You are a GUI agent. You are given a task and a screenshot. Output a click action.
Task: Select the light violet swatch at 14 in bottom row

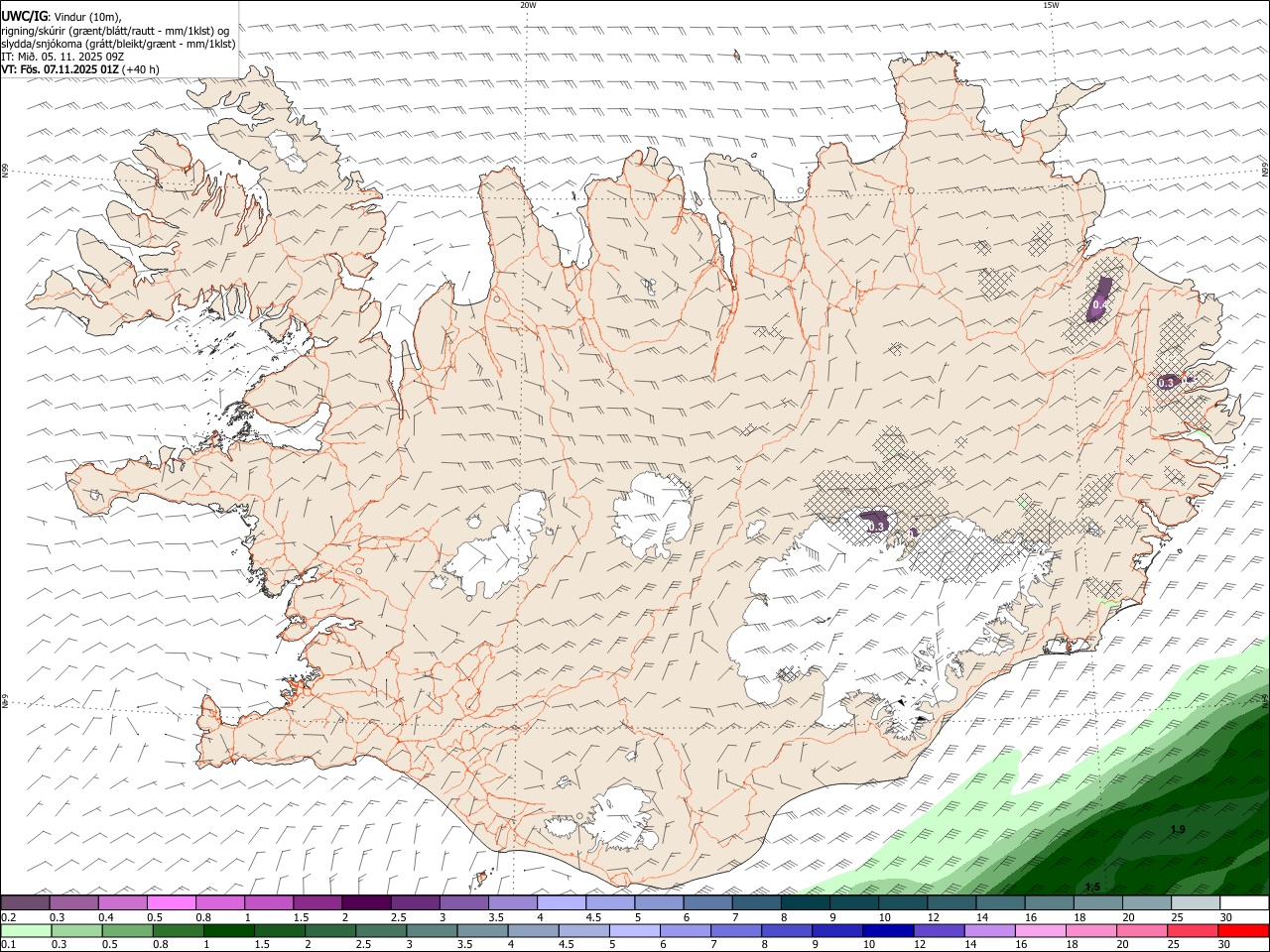(989, 930)
